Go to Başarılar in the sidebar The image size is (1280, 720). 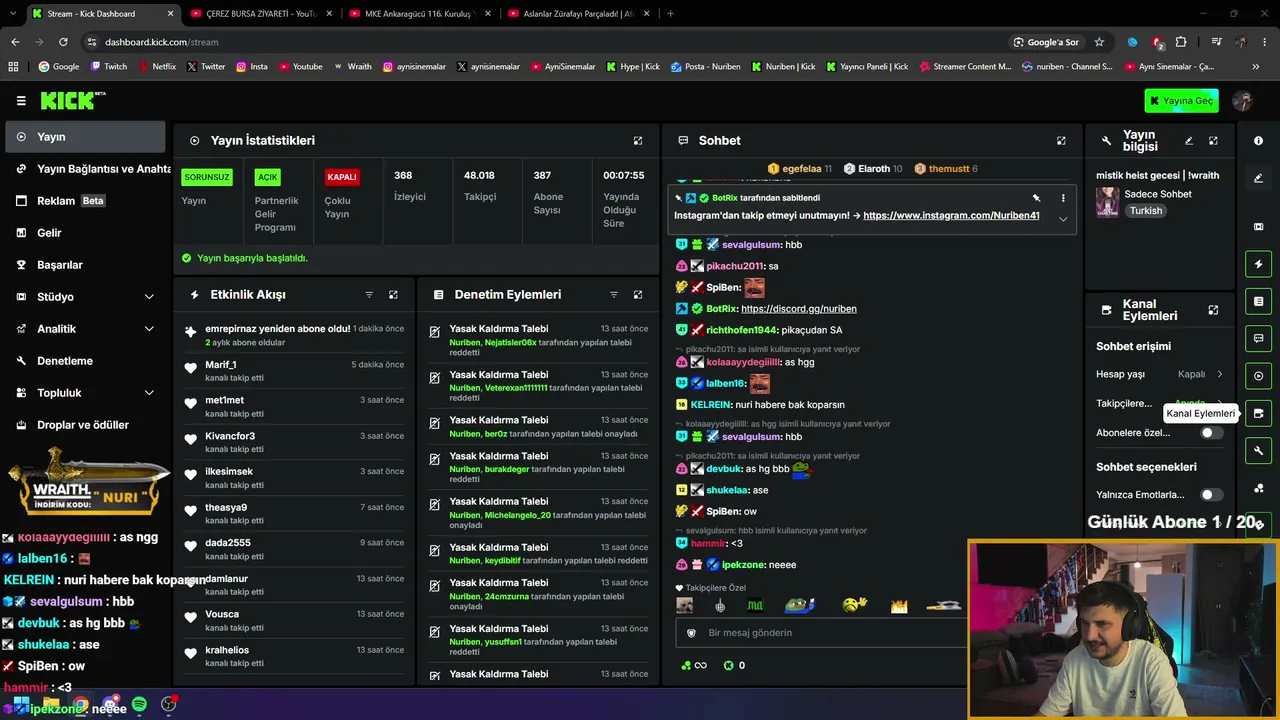tap(85, 265)
